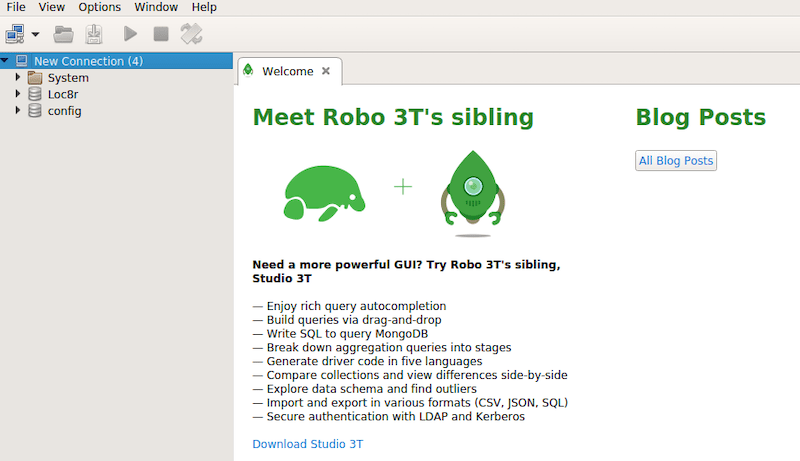Click 'Need a more powerful GUI?' bold text

click(x=338, y=265)
